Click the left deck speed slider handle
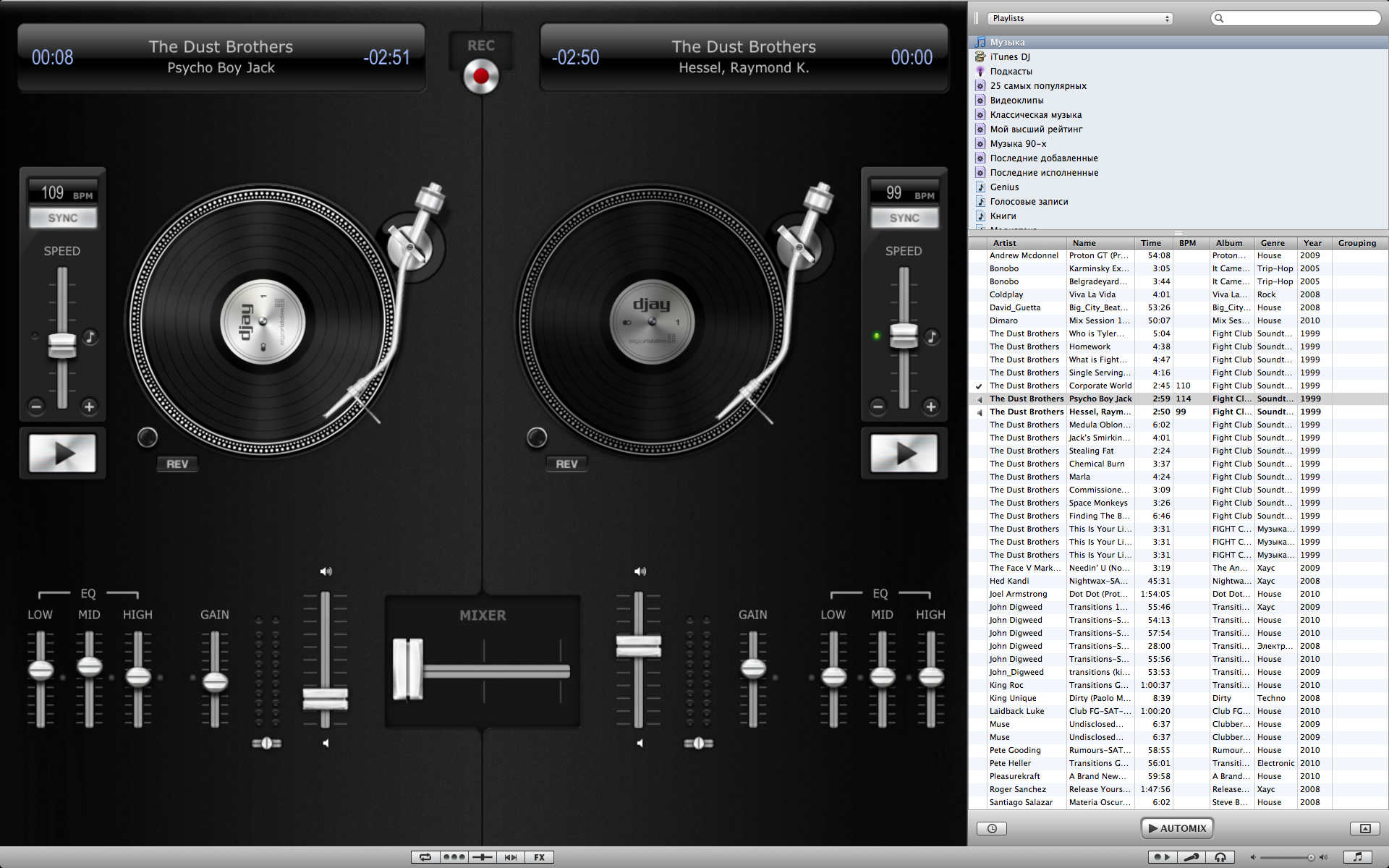The width and height of the screenshot is (1389, 868). pos(62,345)
